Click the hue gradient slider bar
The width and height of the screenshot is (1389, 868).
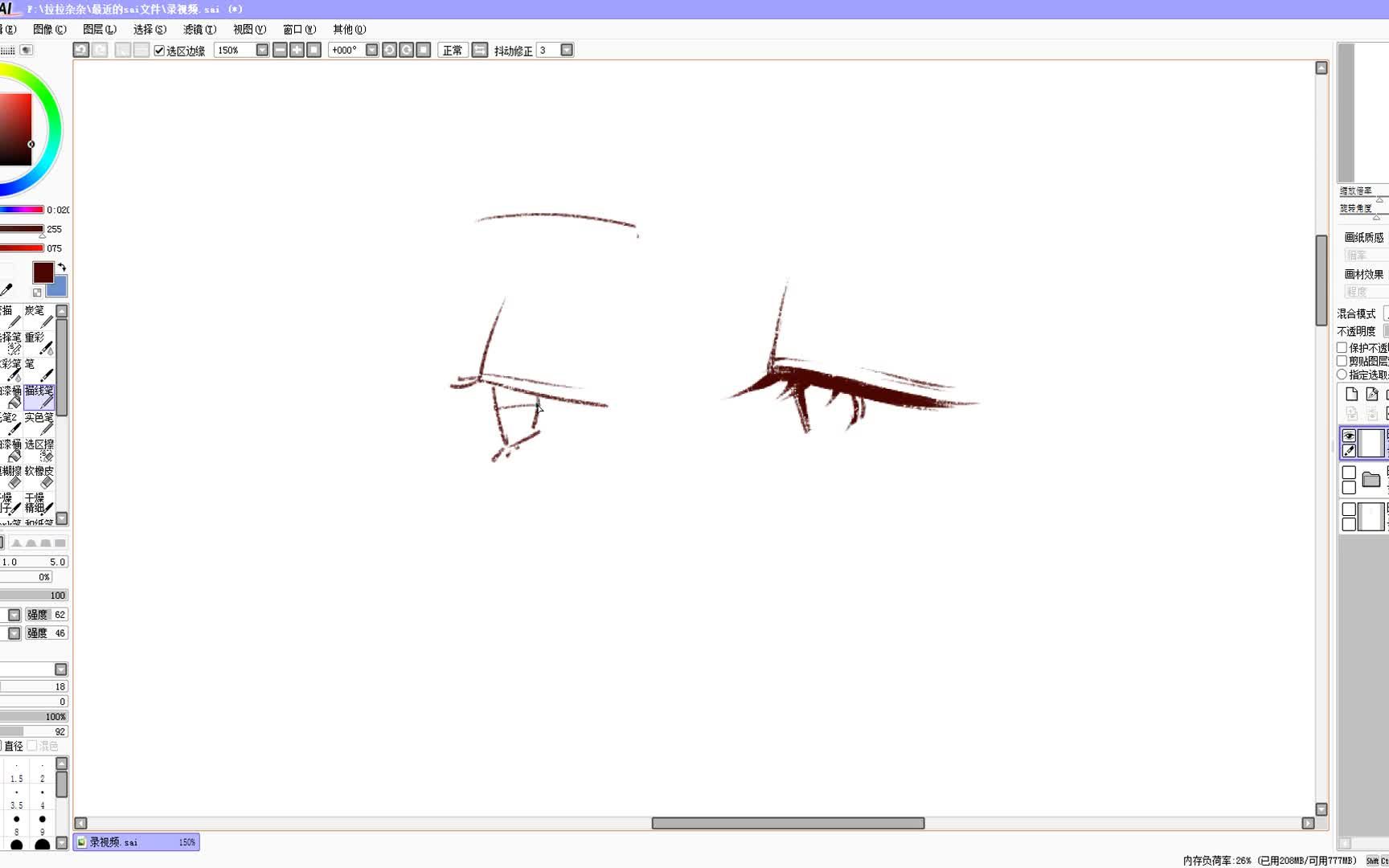click(x=22, y=210)
